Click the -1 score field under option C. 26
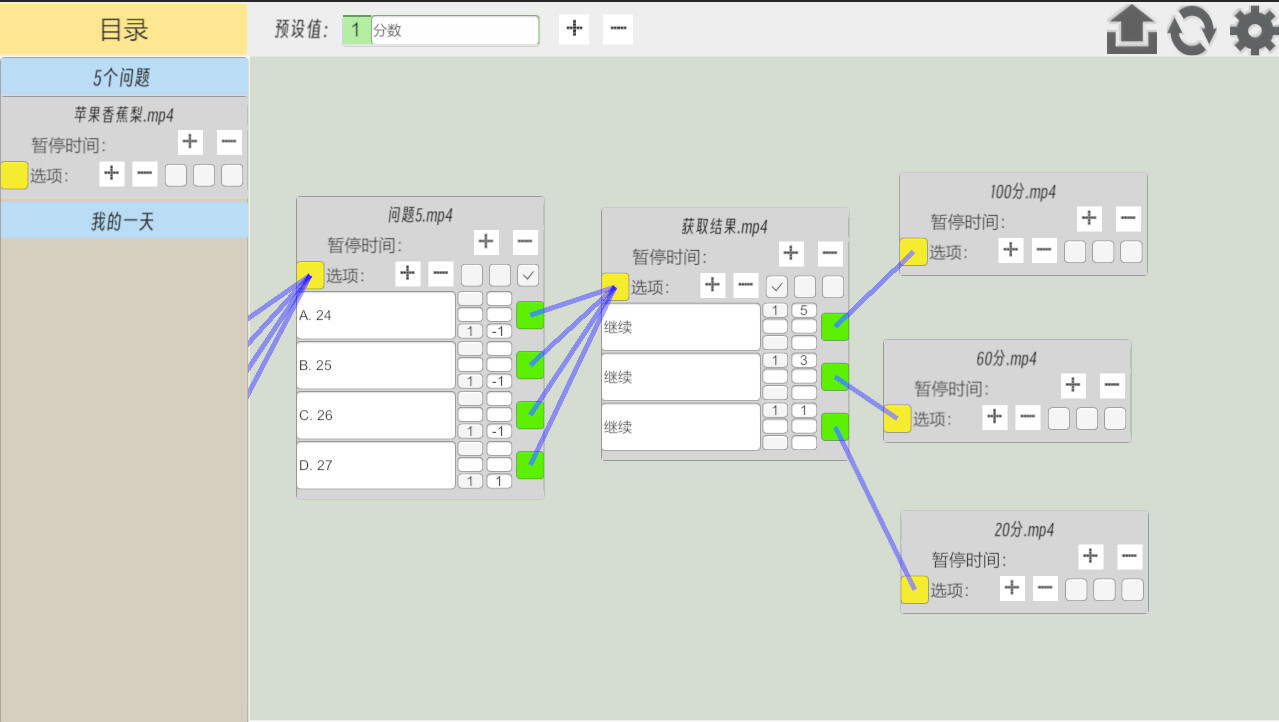 [x=499, y=430]
